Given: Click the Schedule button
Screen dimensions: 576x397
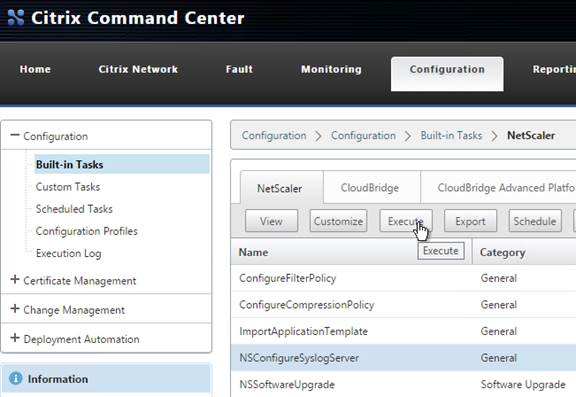Looking at the screenshot, I should coord(535,221).
